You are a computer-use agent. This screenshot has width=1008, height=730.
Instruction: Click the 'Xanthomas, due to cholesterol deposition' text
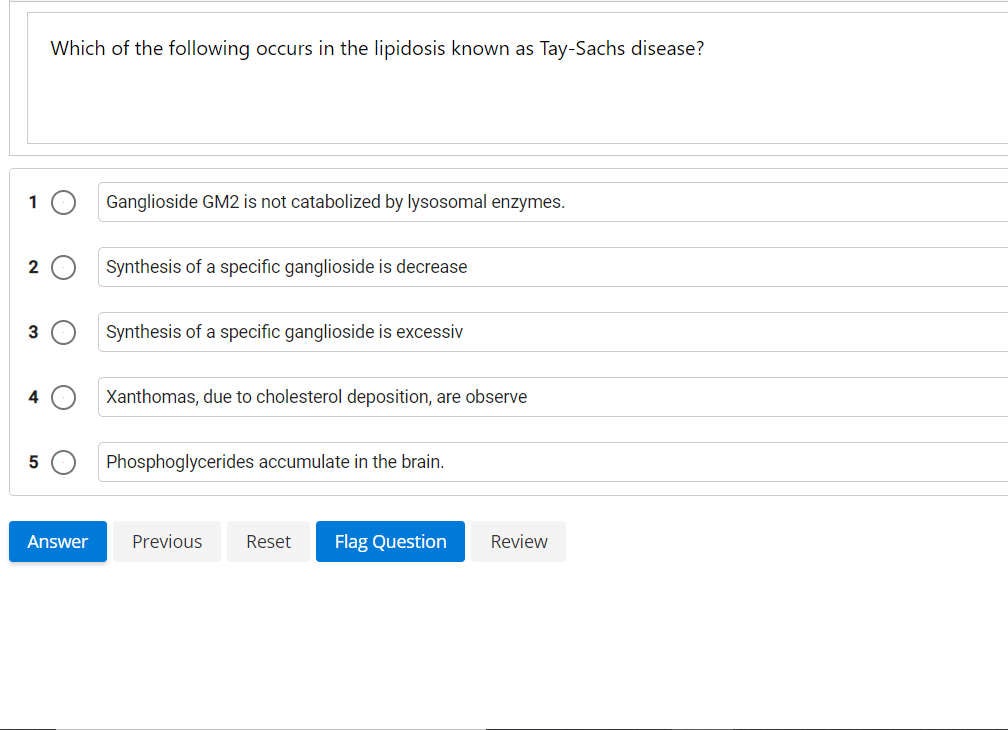click(316, 397)
